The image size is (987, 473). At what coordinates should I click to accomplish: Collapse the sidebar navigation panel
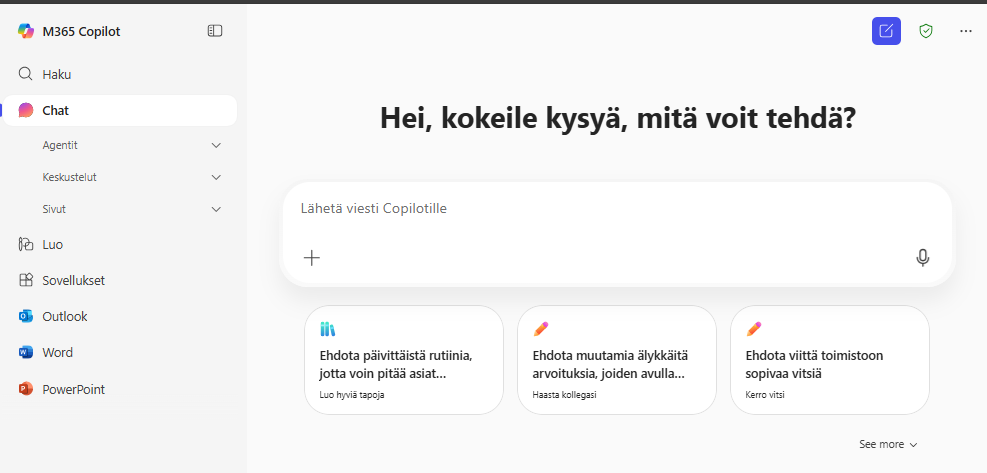(215, 31)
